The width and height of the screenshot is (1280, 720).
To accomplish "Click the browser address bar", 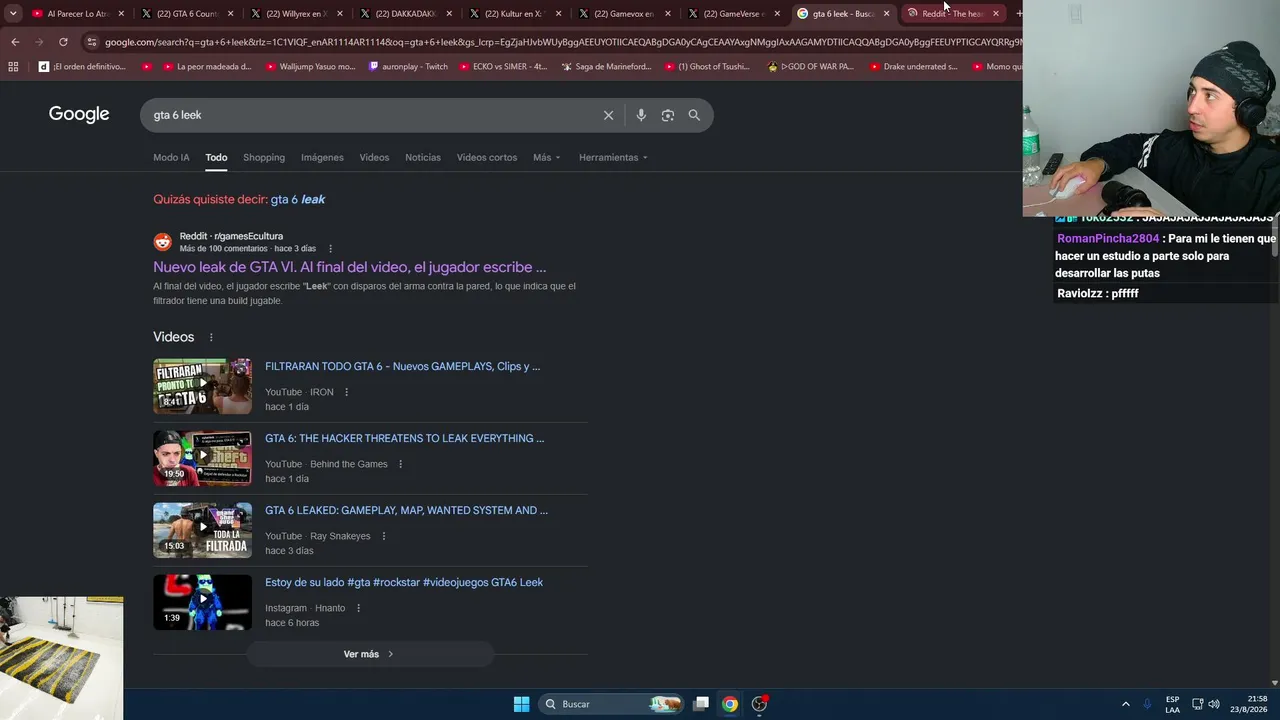I will (560, 42).
